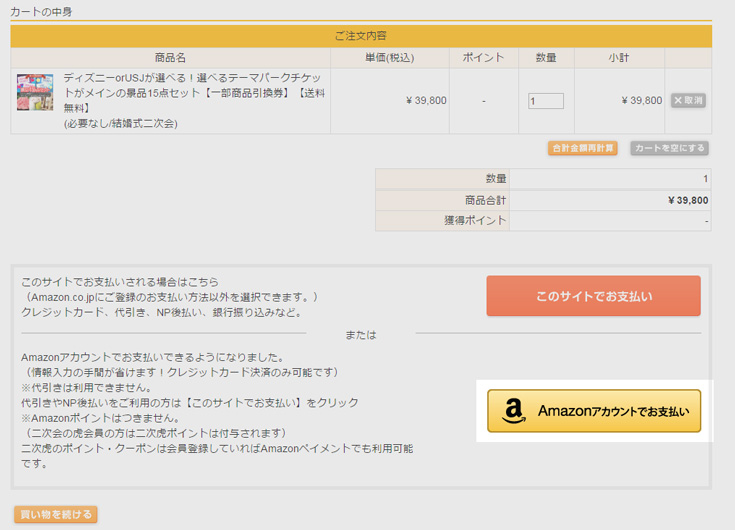The image size is (735, 530).
Task: Click the ご注文内容 table header bar
Action: (x=360, y=36)
